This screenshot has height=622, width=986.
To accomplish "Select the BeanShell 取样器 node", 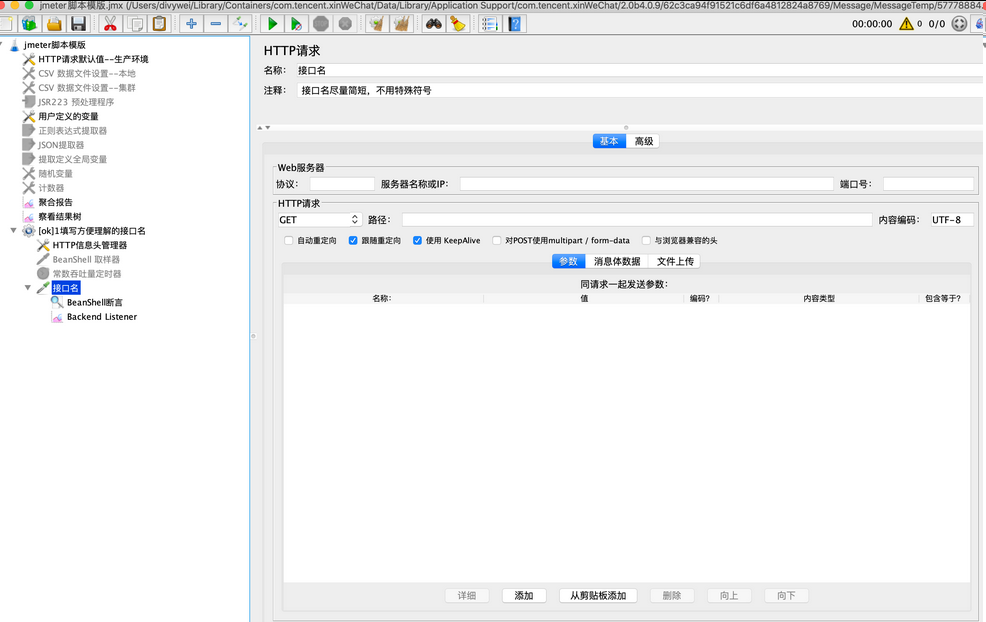I will pos(86,260).
